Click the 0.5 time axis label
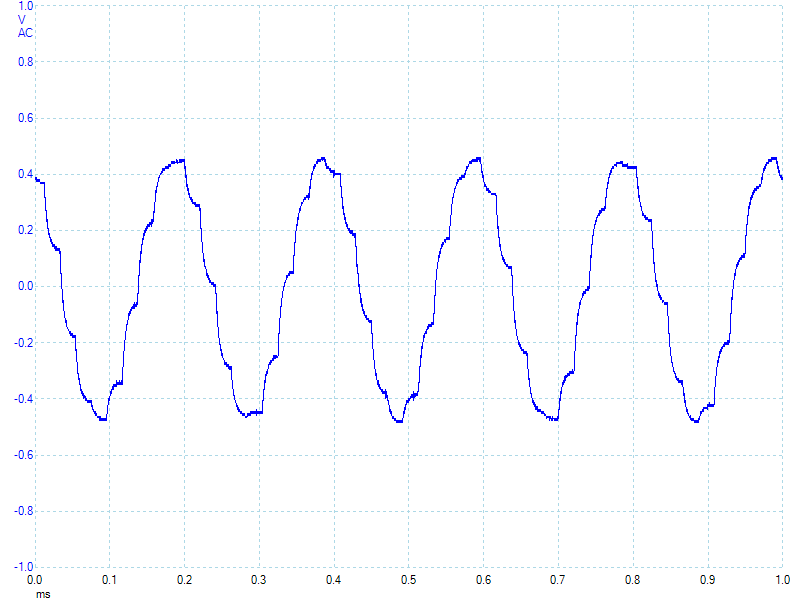This screenshot has width=800, height=600. click(408, 580)
